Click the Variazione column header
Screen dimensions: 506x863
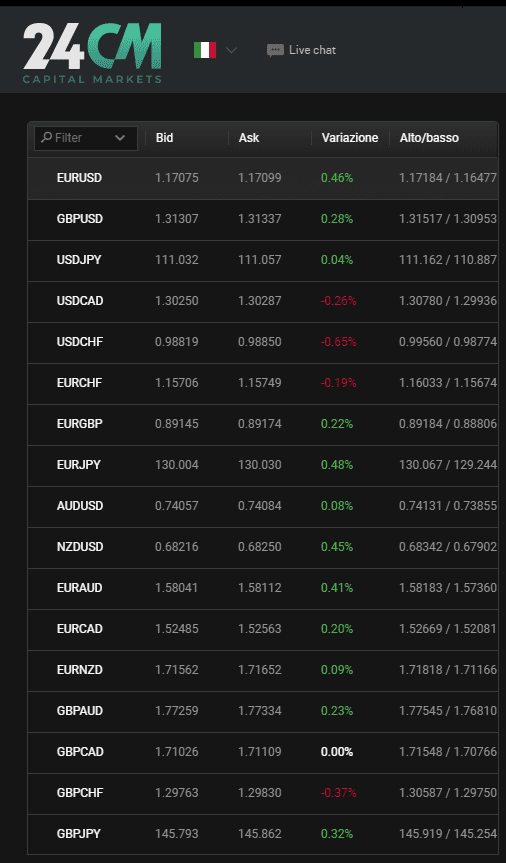[350, 138]
